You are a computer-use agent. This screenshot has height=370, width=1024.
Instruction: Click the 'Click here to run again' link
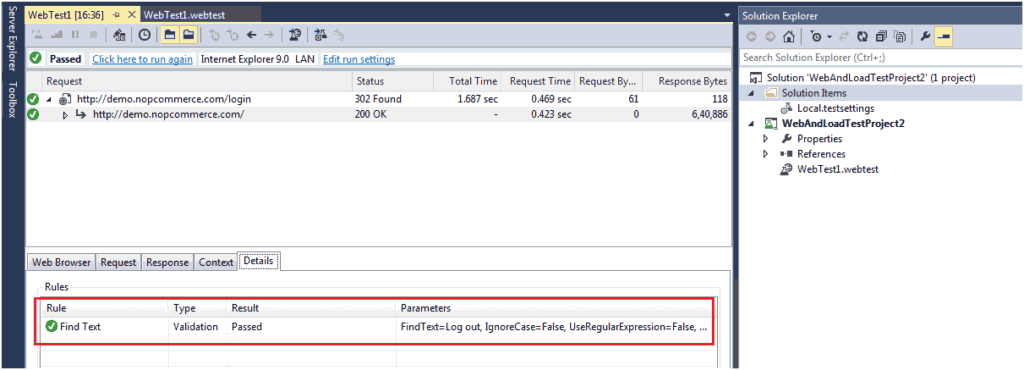coord(142,59)
